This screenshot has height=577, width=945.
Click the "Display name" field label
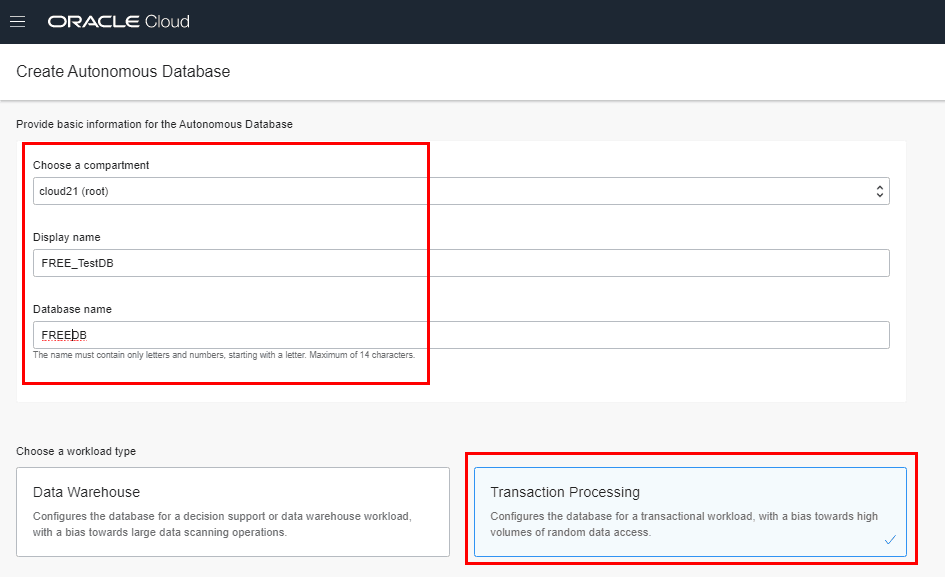[x=67, y=237]
